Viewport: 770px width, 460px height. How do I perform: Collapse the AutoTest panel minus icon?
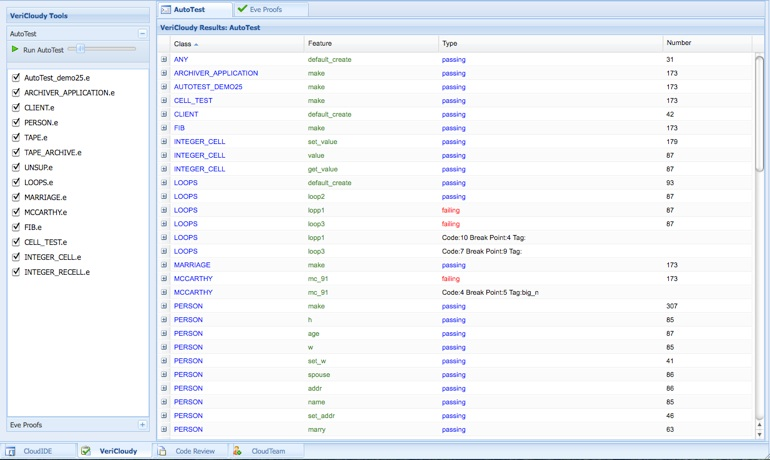[142, 33]
